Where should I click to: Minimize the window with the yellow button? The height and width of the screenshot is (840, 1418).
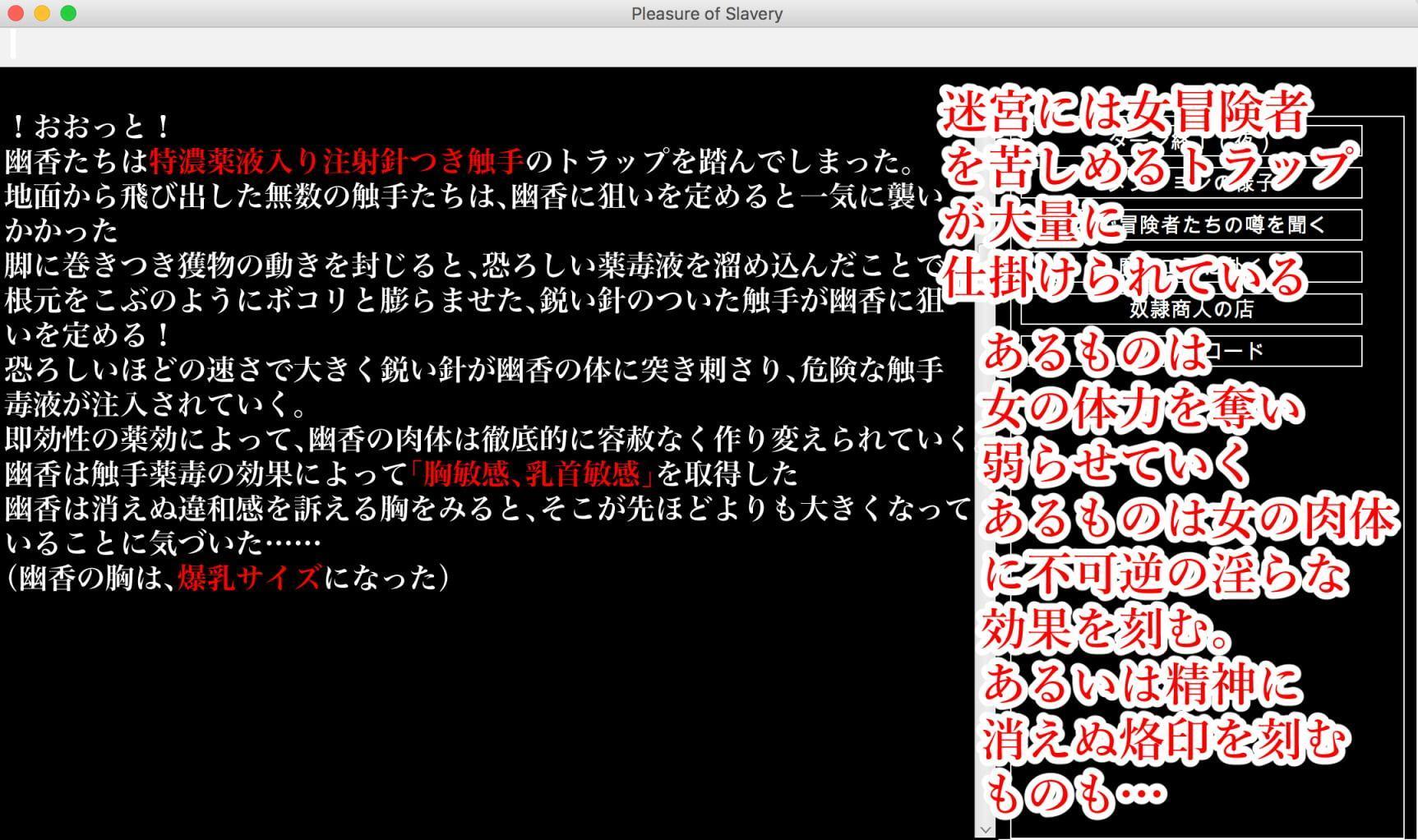point(42,13)
